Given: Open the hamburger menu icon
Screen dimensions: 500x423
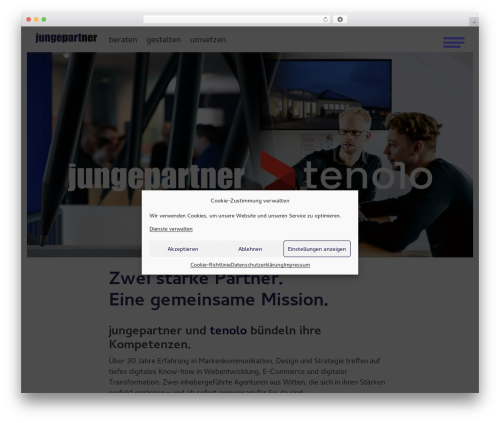Looking at the screenshot, I should pyautogui.click(x=454, y=42).
